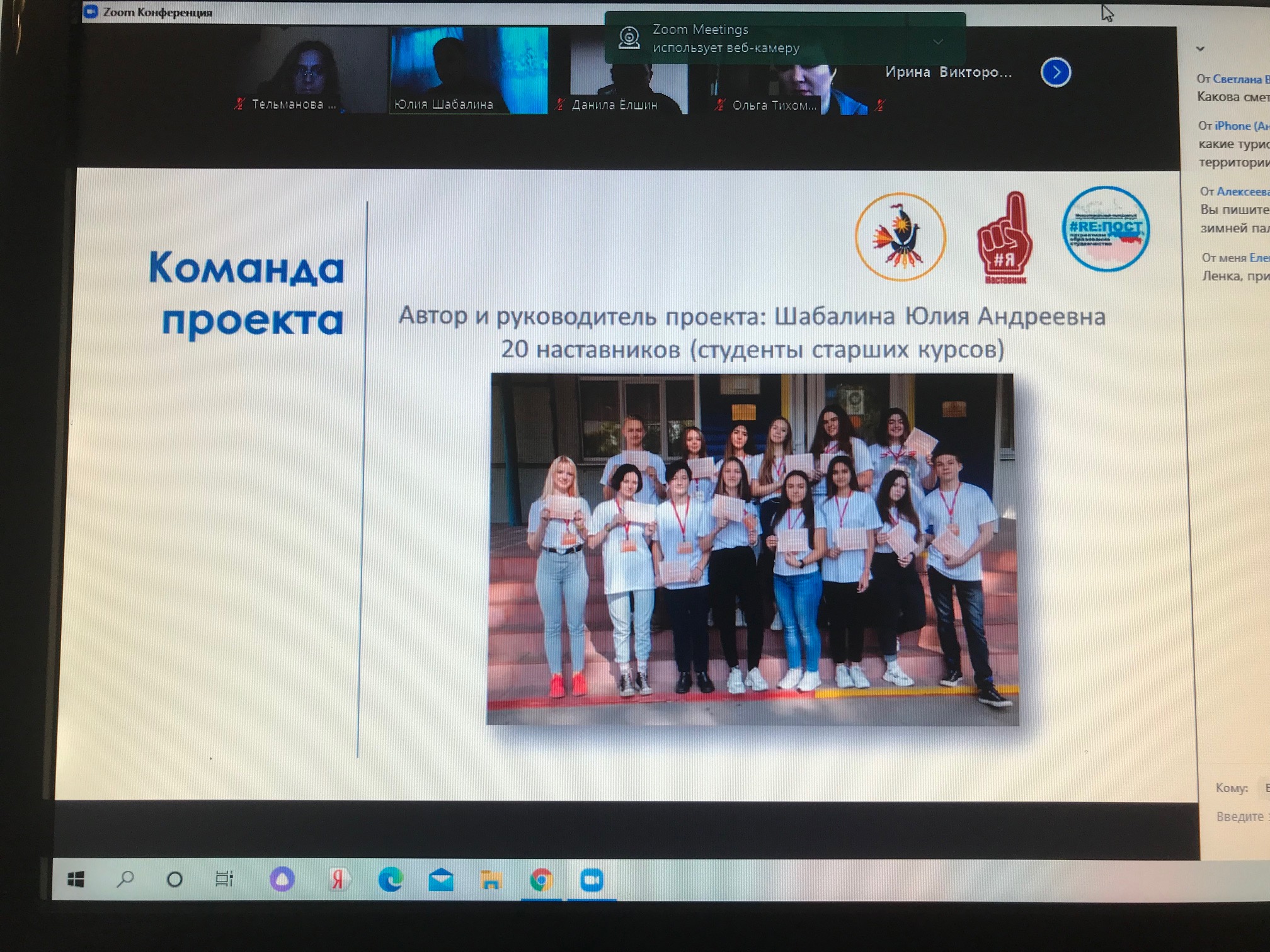Click the line Автор и руководитель проекта

(752, 316)
